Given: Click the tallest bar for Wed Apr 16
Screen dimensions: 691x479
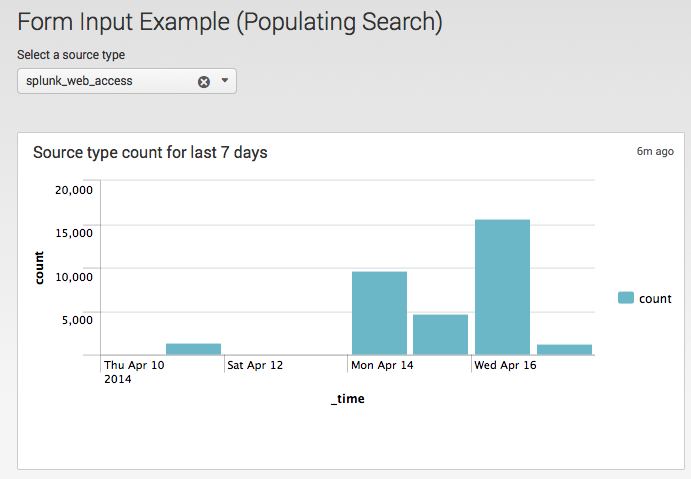Looking at the screenshot, I should pos(502,287).
